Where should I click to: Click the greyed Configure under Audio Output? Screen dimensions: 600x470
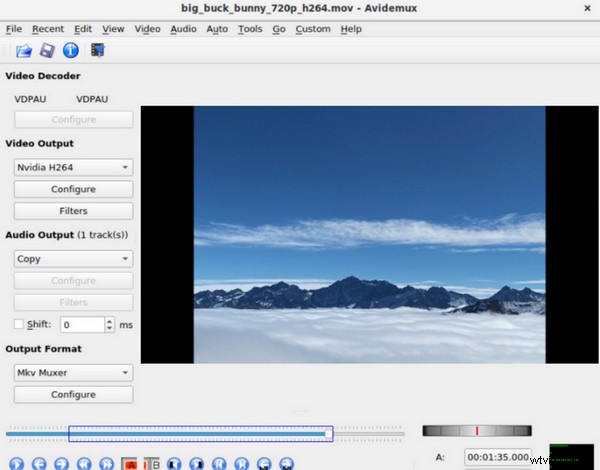(x=73, y=281)
